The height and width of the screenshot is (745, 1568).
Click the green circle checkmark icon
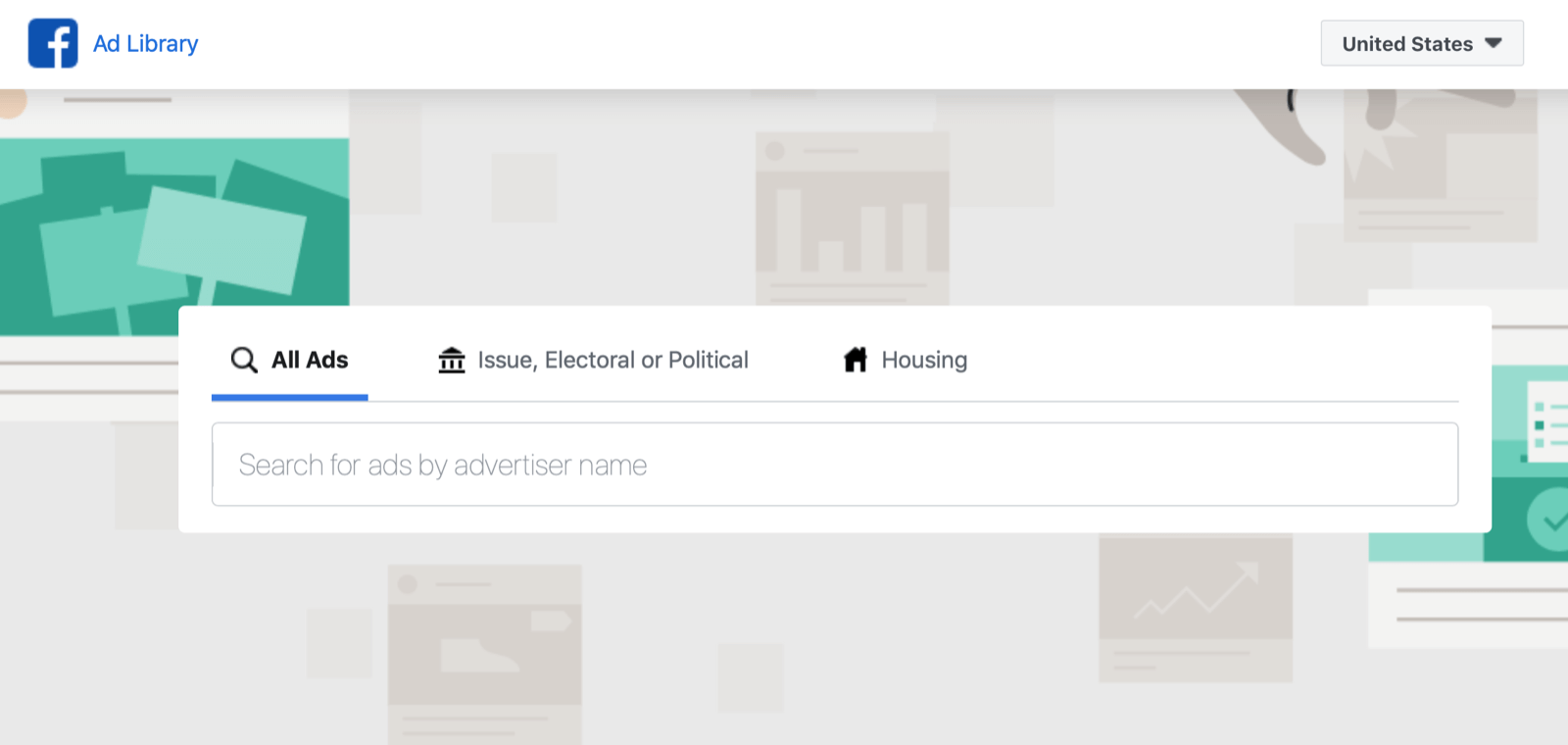click(x=1550, y=521)
